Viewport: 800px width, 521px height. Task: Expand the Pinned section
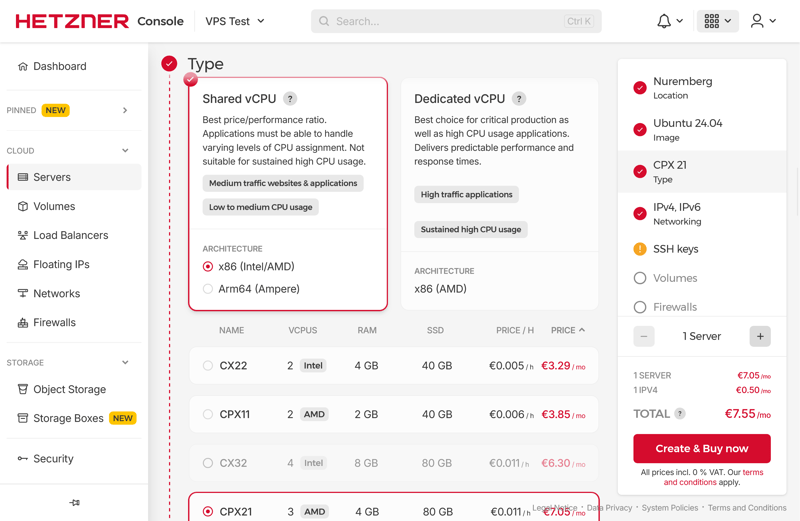[x=125, y=110]
